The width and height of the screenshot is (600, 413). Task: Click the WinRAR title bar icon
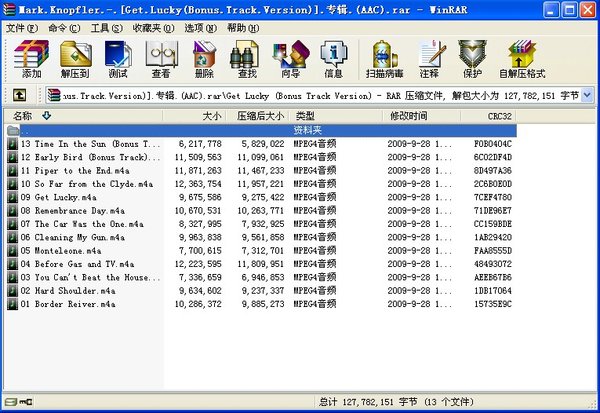9,10
